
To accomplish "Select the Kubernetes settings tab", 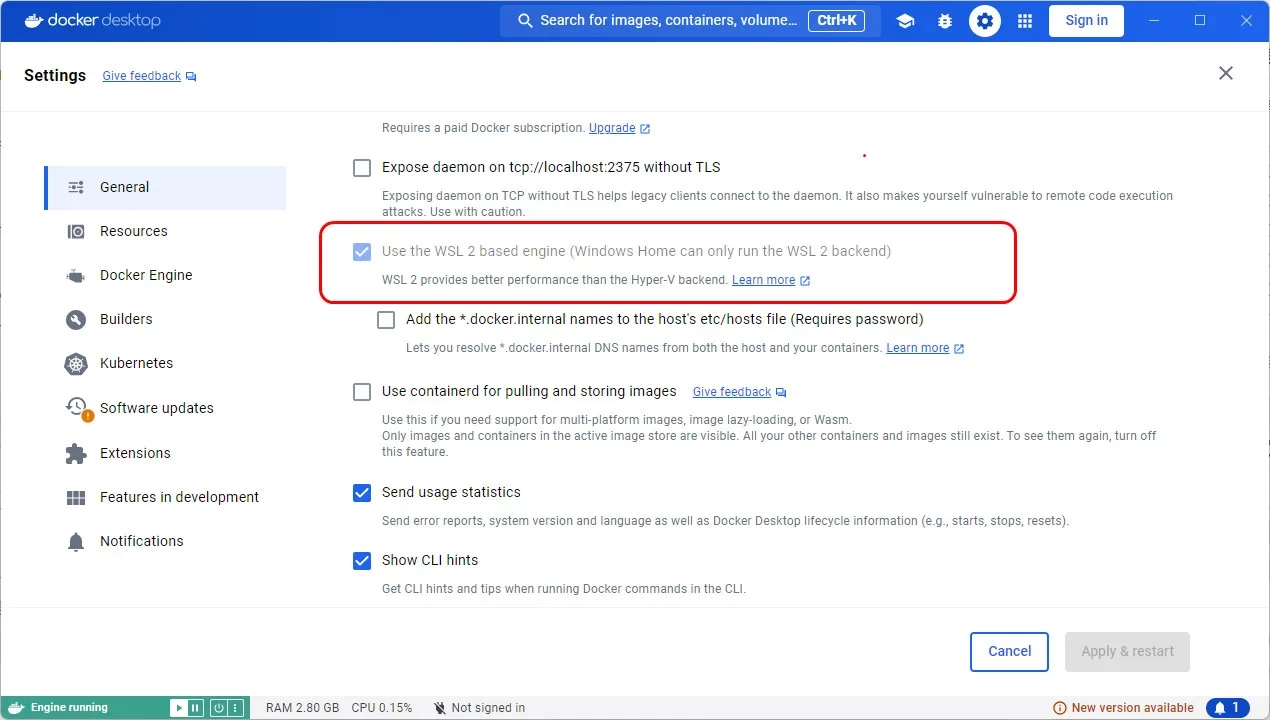I will (165, 363).
